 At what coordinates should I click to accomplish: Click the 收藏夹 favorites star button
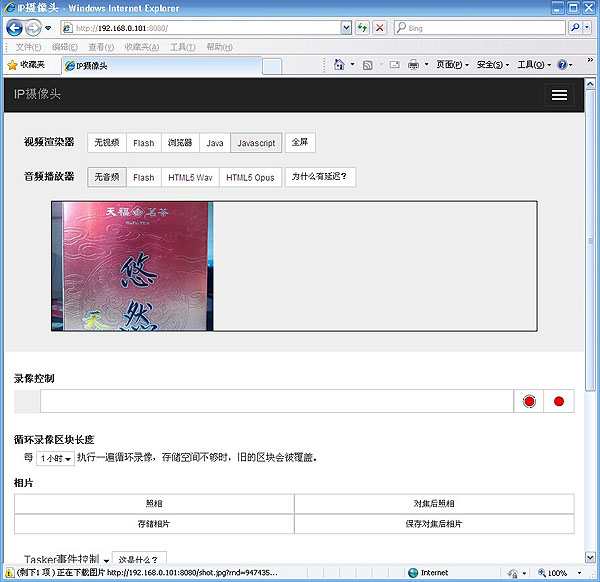point(26,65)
